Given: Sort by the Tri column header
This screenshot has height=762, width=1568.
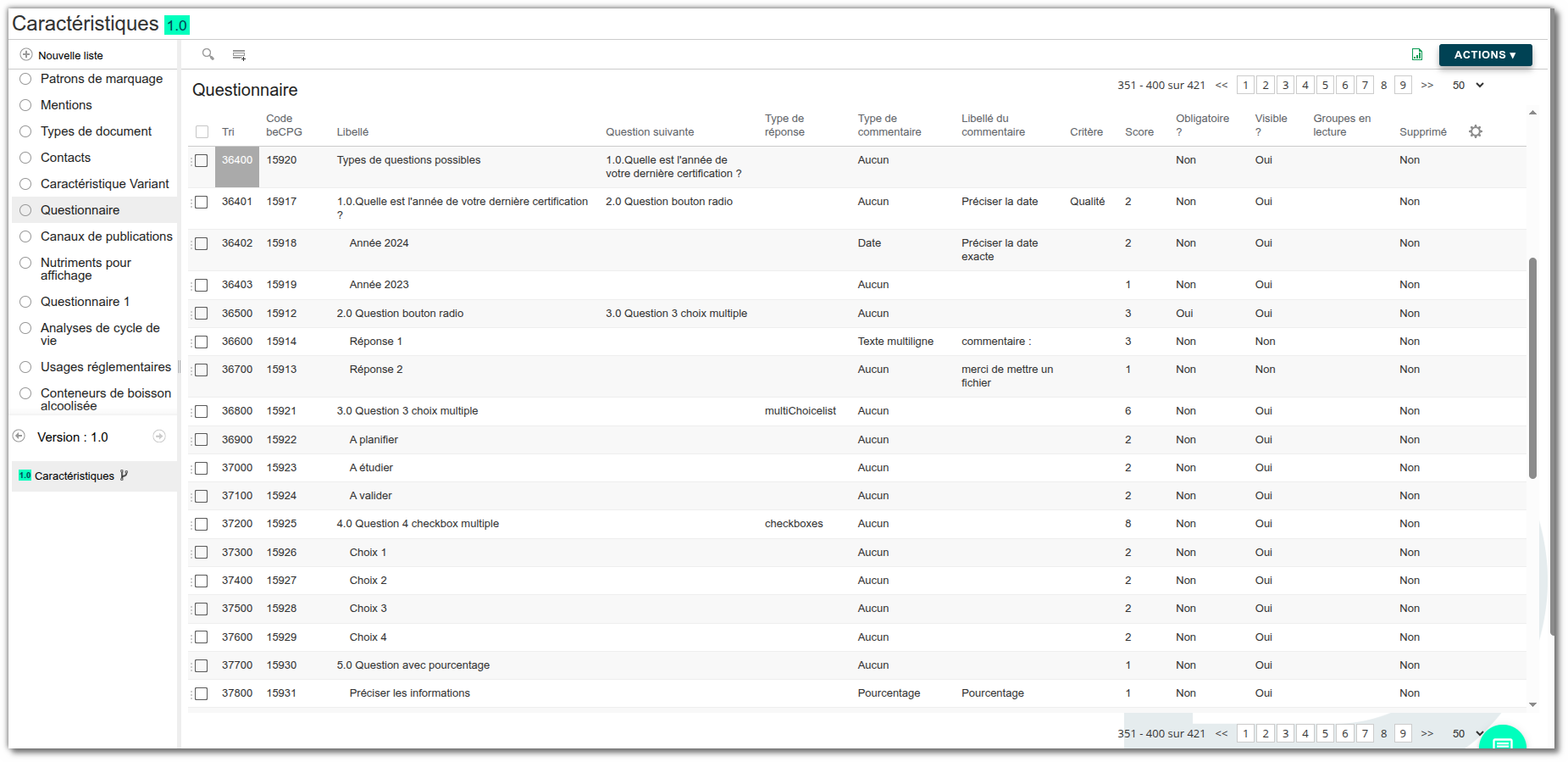Looking at the screenshot, I should coord(228,132).
